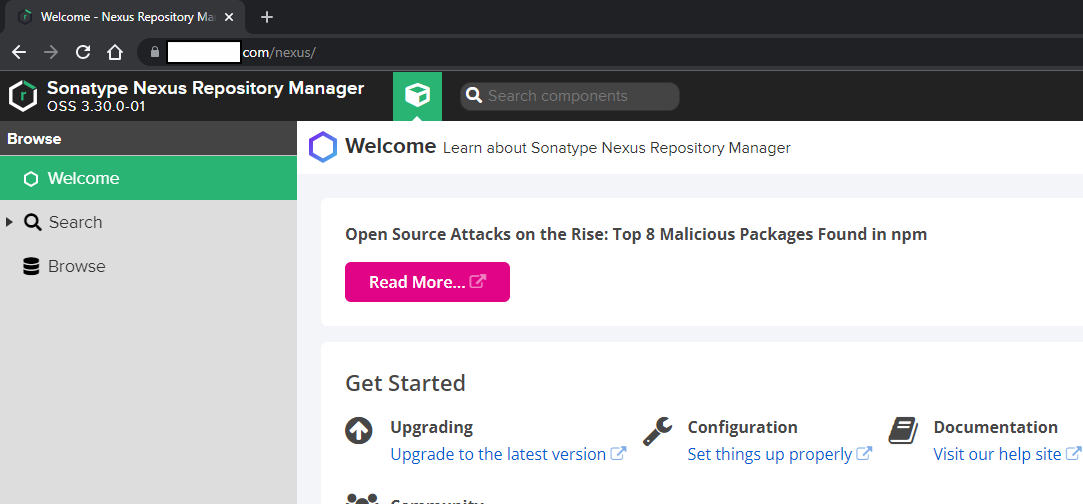Open Upgrade to the latest version link
1083x504 pixels.
pos(498,454)
